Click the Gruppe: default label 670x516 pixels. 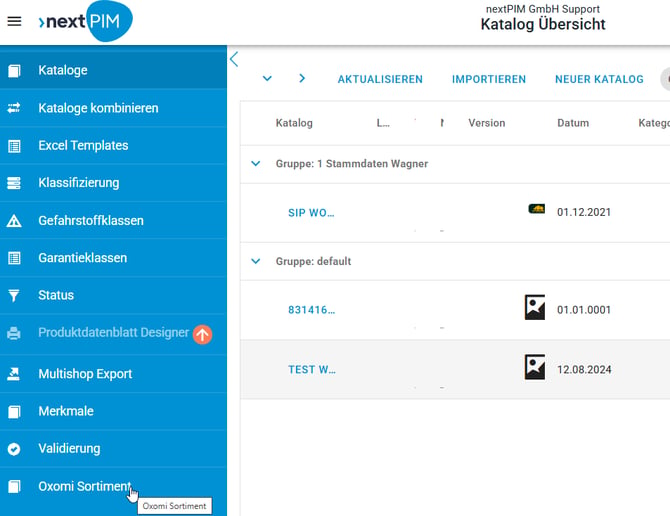313,261
